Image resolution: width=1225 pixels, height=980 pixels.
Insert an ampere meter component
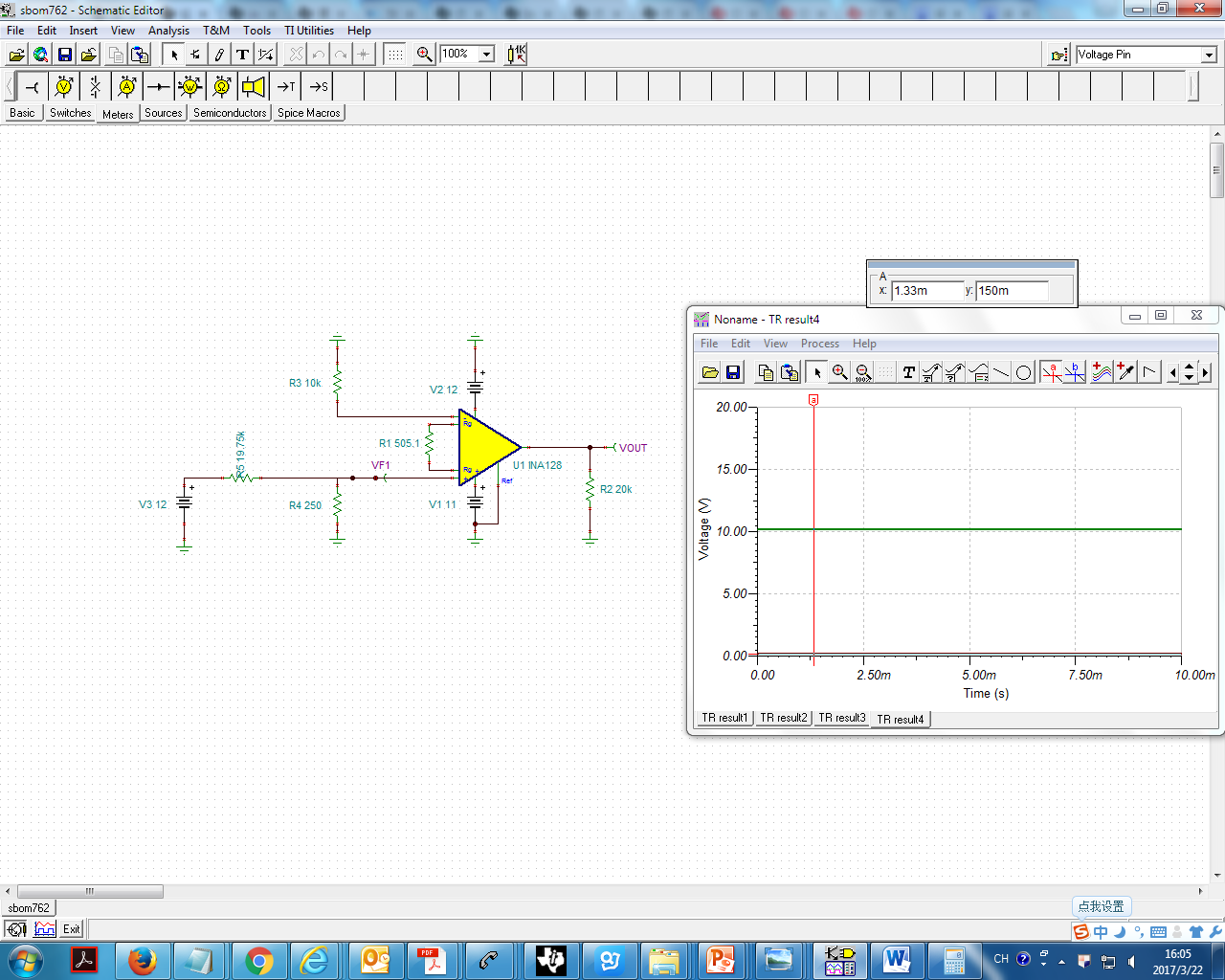click(127, 87)
